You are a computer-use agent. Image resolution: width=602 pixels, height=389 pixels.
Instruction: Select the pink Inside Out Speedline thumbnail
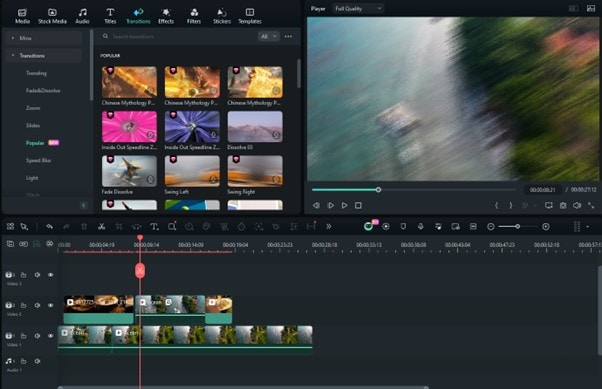129,127
